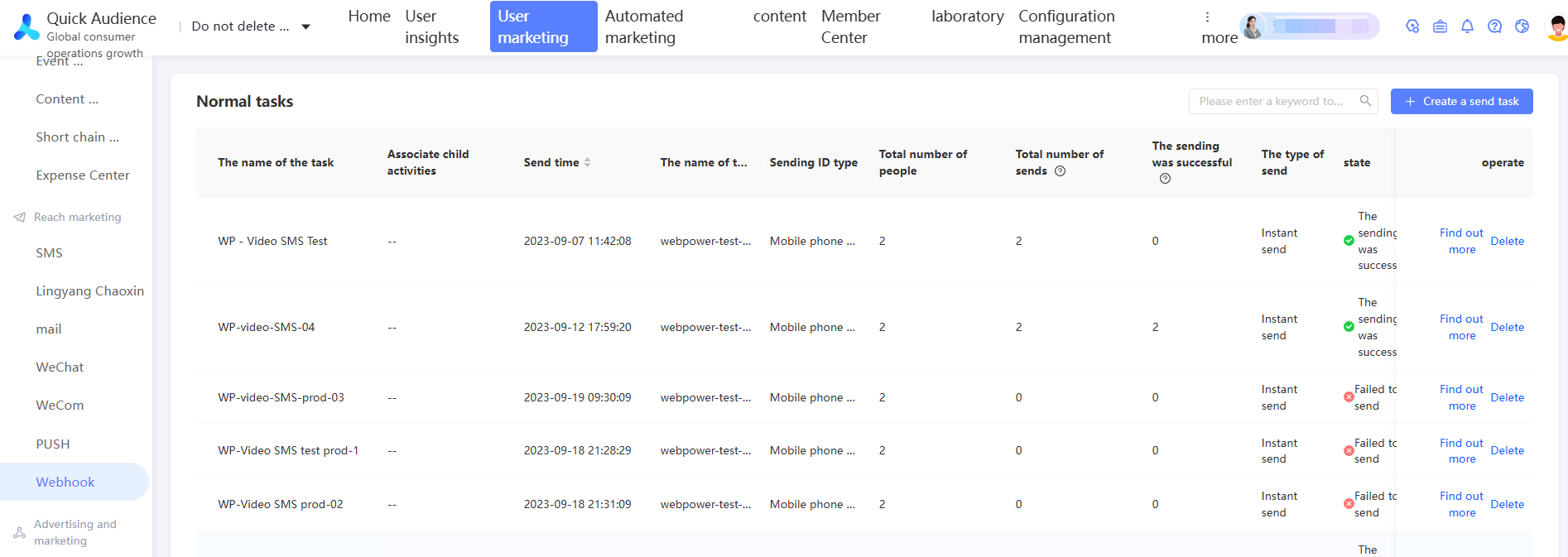Open the three-dot more menu
Viewport: 1568px width, 557px height.
pyautogui.click(x=1207, y=17)
